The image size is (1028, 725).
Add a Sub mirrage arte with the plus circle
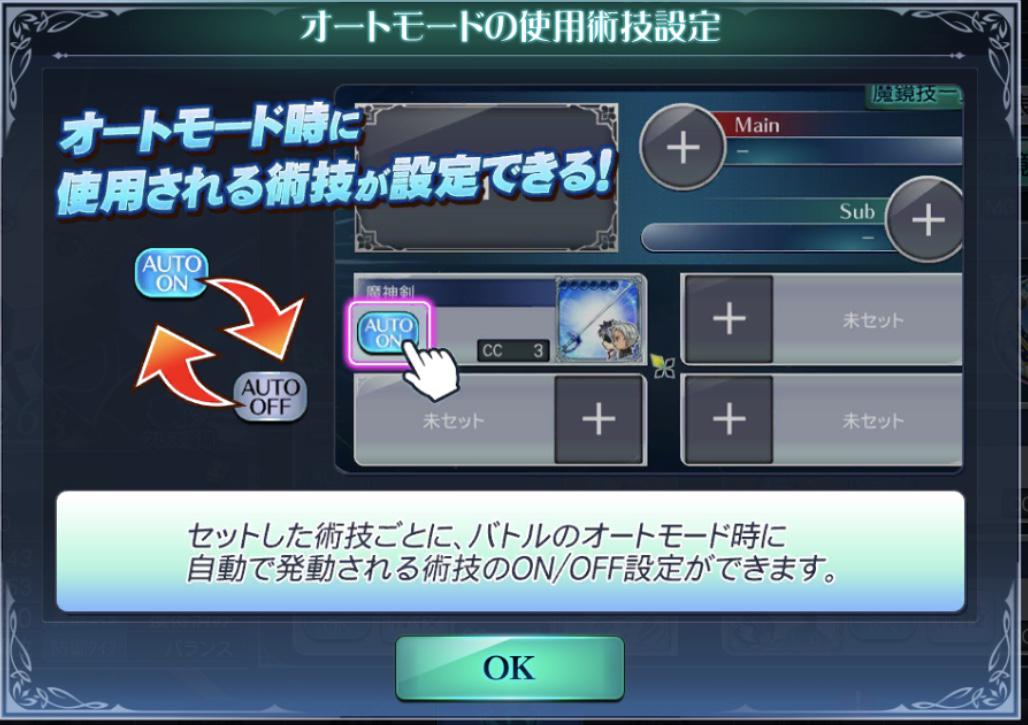click(927, 220)
